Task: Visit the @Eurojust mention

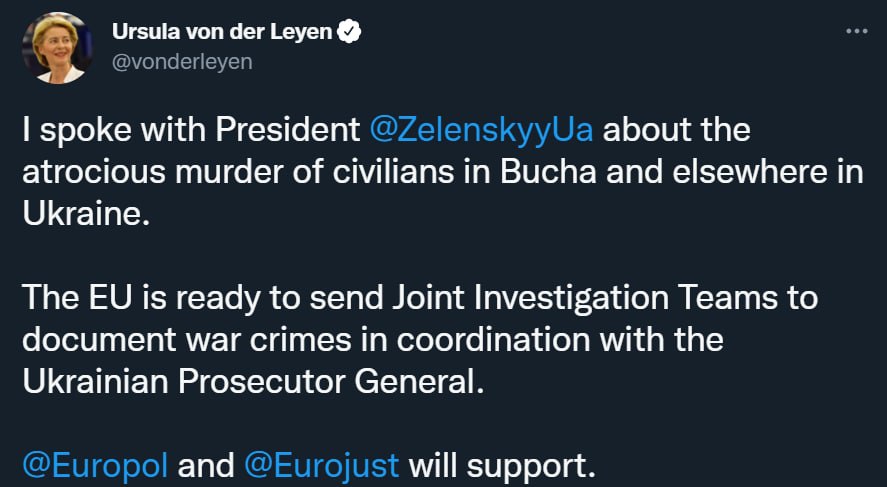Action: click(x=321, y=466)
